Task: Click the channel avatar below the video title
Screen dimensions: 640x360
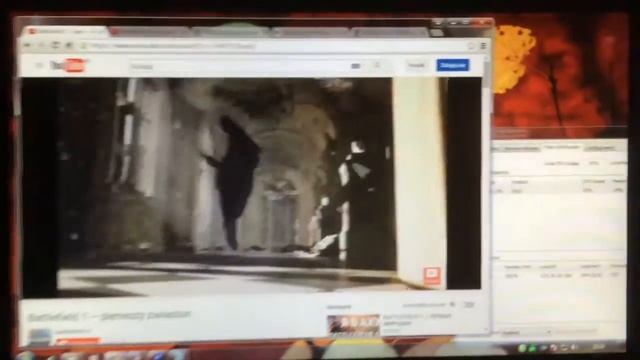Action: click(x=39, y=337)
